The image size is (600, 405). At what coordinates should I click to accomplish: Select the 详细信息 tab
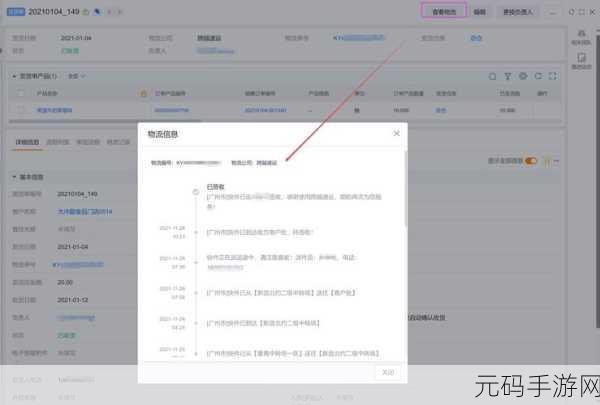point(28,142)
